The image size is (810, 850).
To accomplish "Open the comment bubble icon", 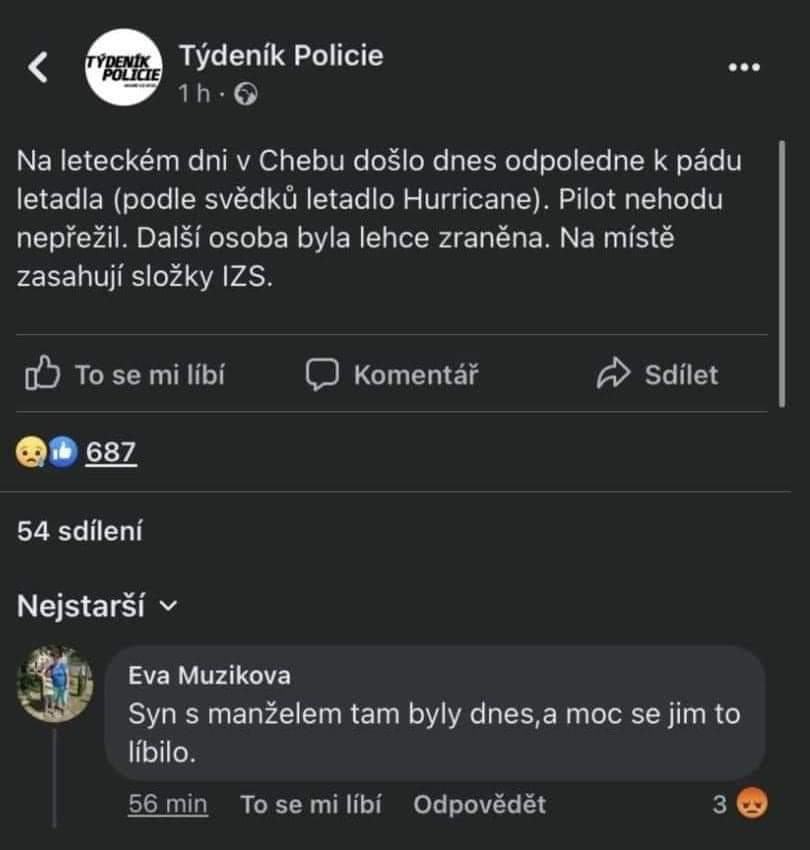I will point(322,374).
